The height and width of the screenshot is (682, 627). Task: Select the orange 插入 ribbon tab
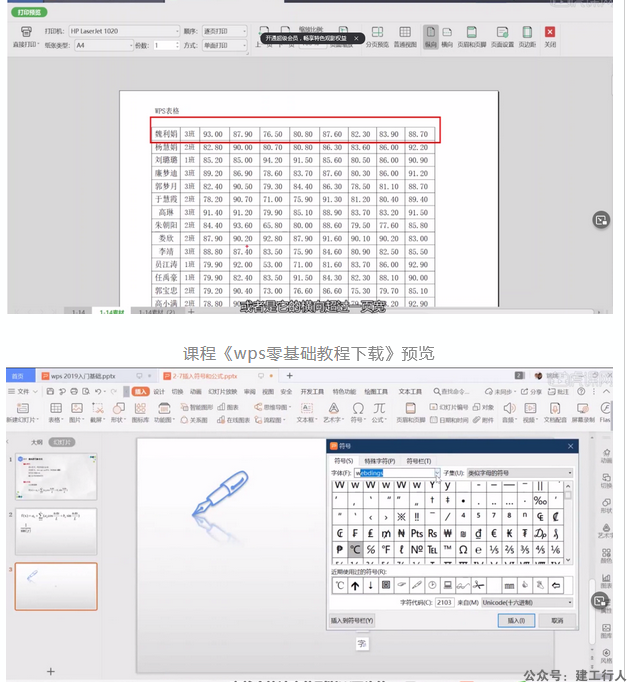click(x=140, y=391)
